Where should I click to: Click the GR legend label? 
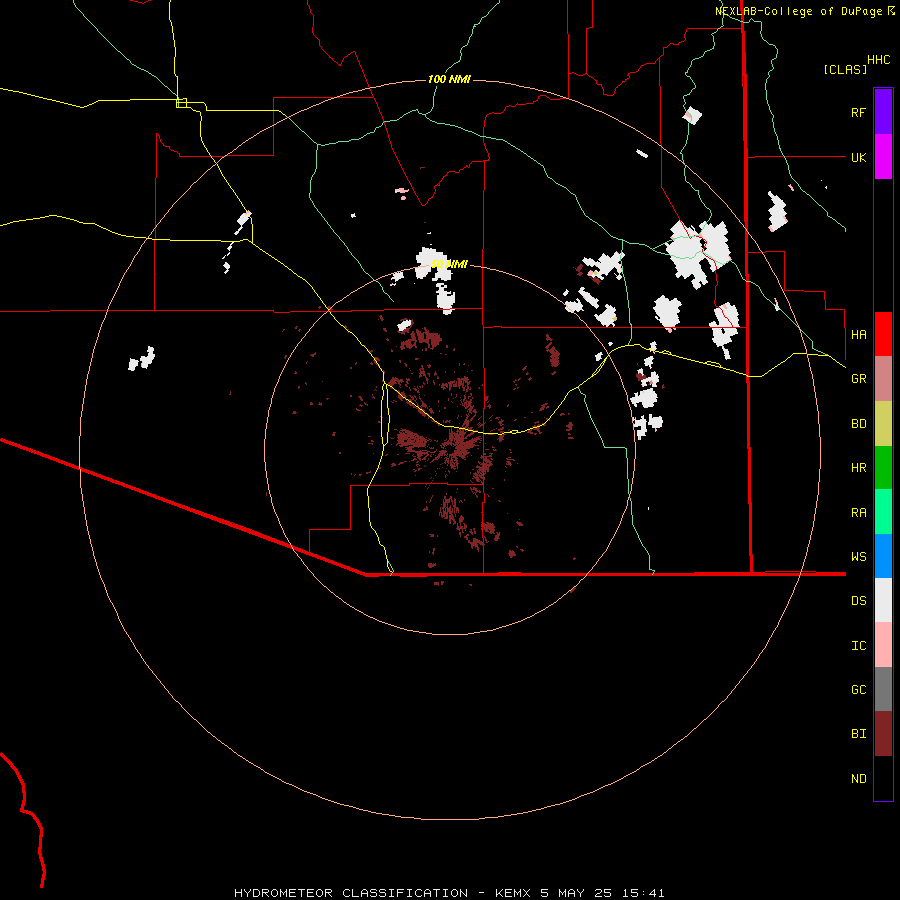point(858,379)
